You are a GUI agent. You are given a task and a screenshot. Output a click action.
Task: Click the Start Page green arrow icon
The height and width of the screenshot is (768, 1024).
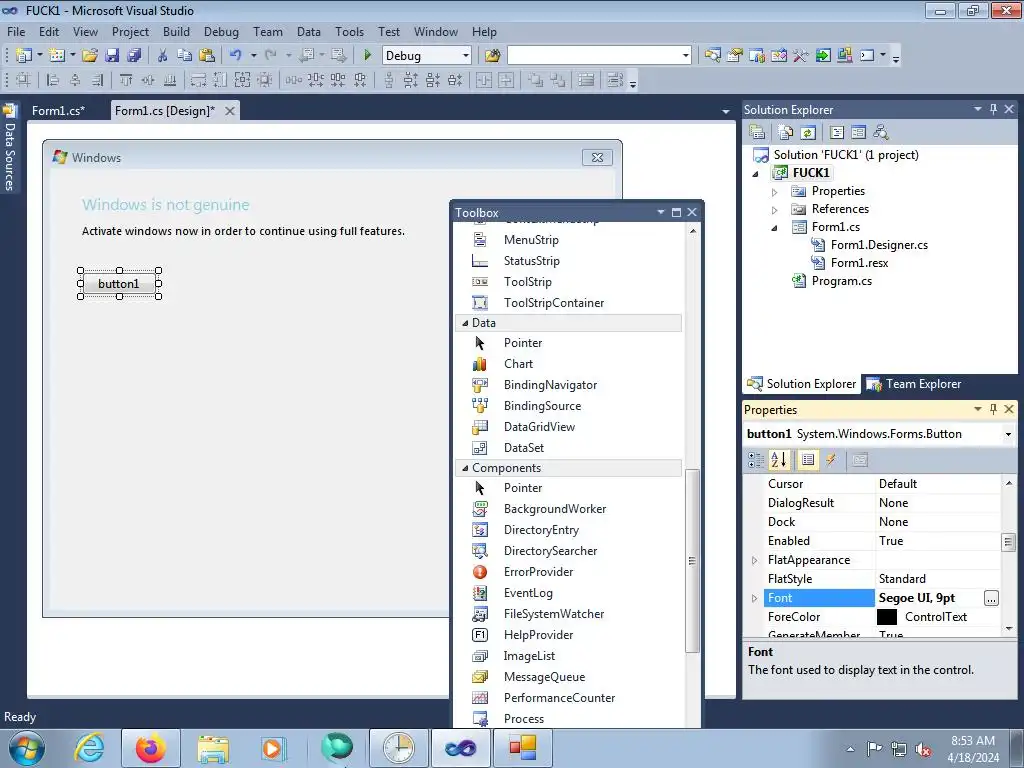click(x=823, y=56)
